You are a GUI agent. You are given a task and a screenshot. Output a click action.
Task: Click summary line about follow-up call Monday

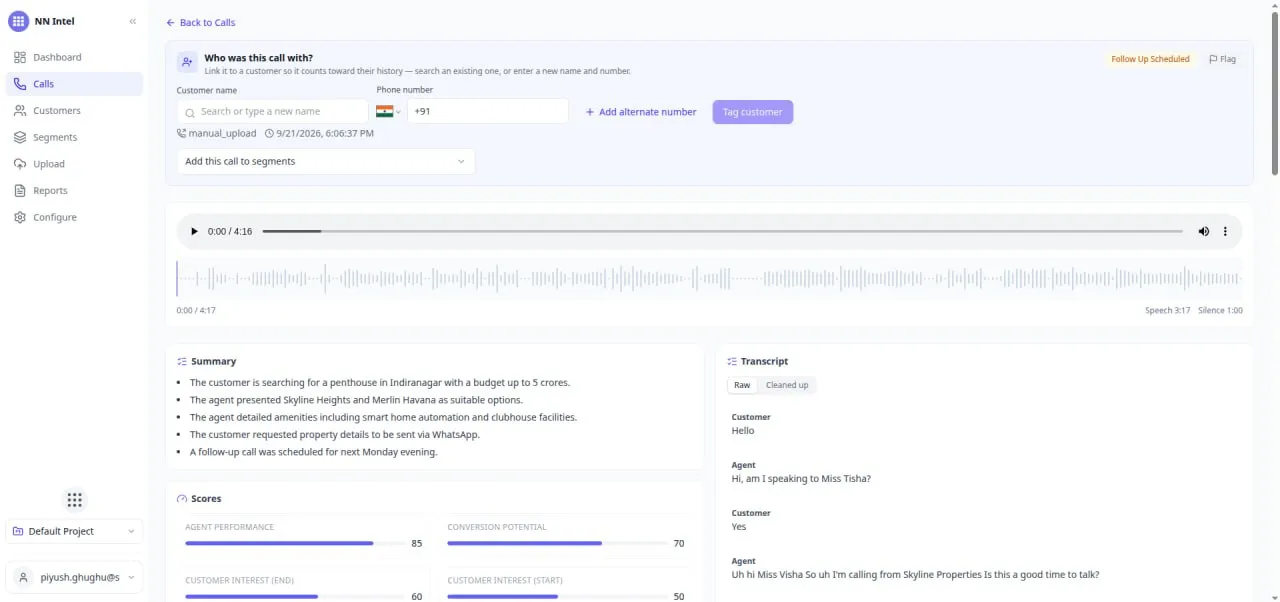click(x=314, y=452)
